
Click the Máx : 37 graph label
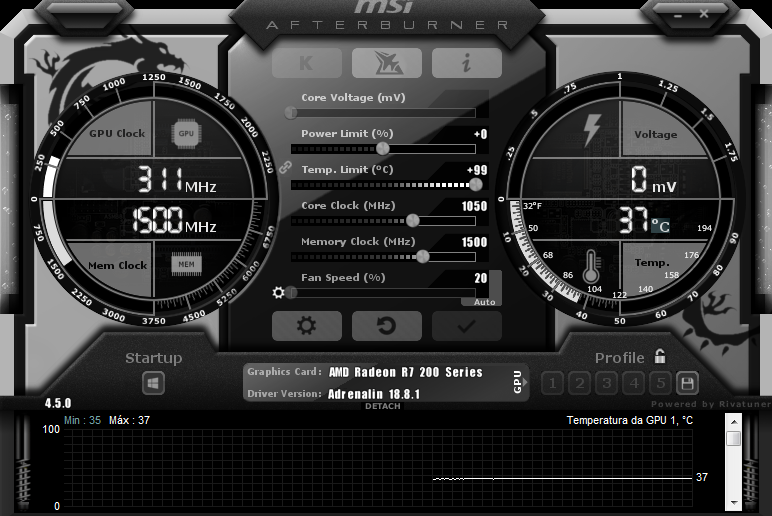pyautogui.click(x=129, y=420)
